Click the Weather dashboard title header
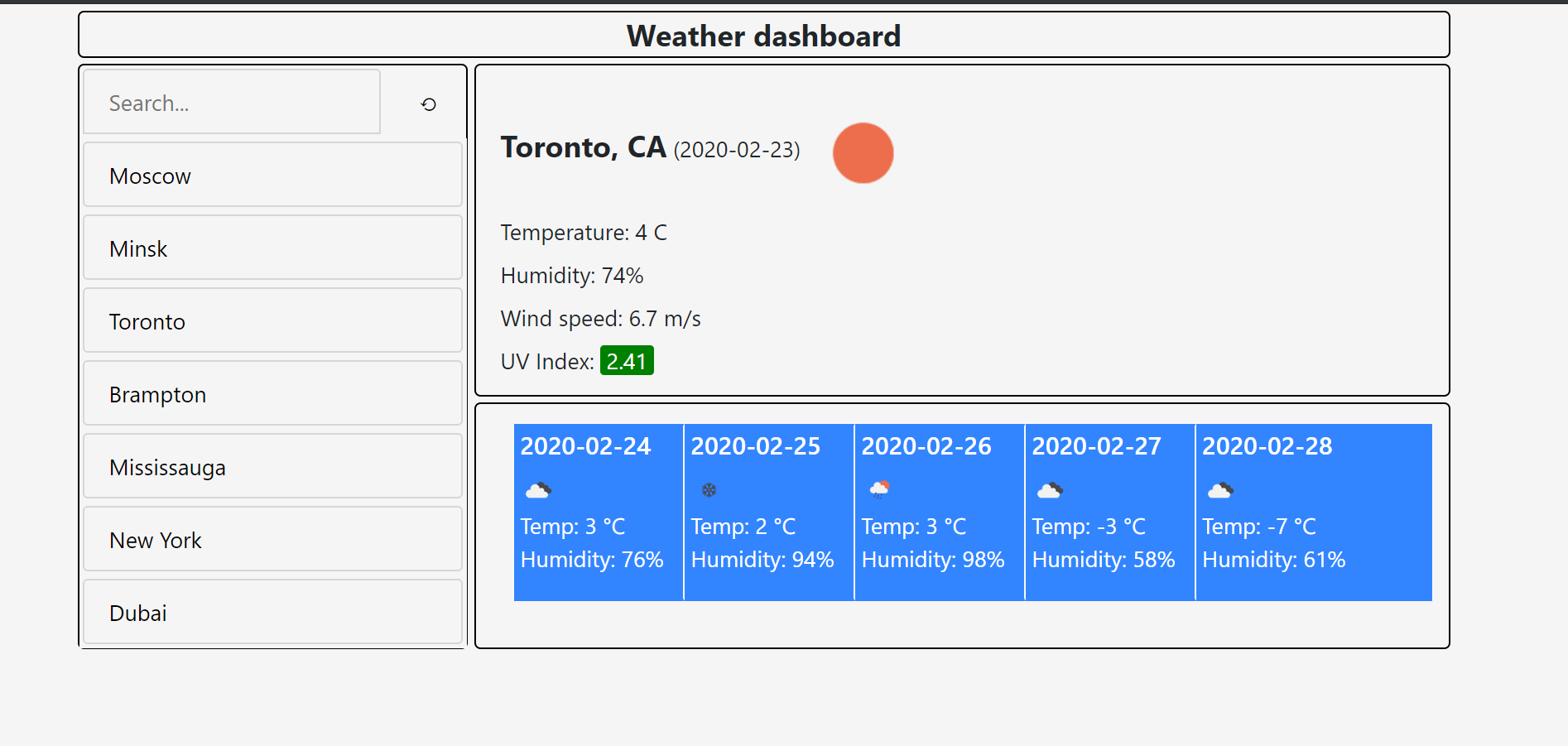1568x746 pixels. [x=763, y=36]
